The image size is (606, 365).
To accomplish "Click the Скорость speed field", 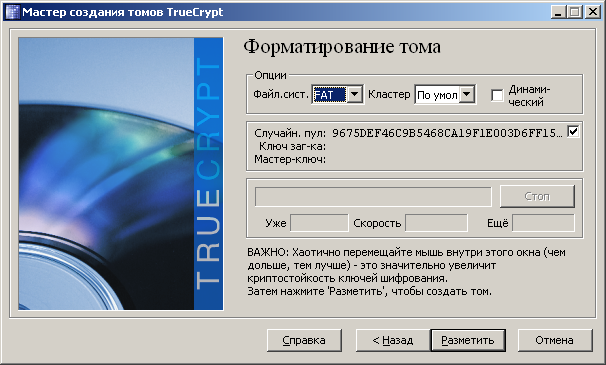I will tap(436, 223).
